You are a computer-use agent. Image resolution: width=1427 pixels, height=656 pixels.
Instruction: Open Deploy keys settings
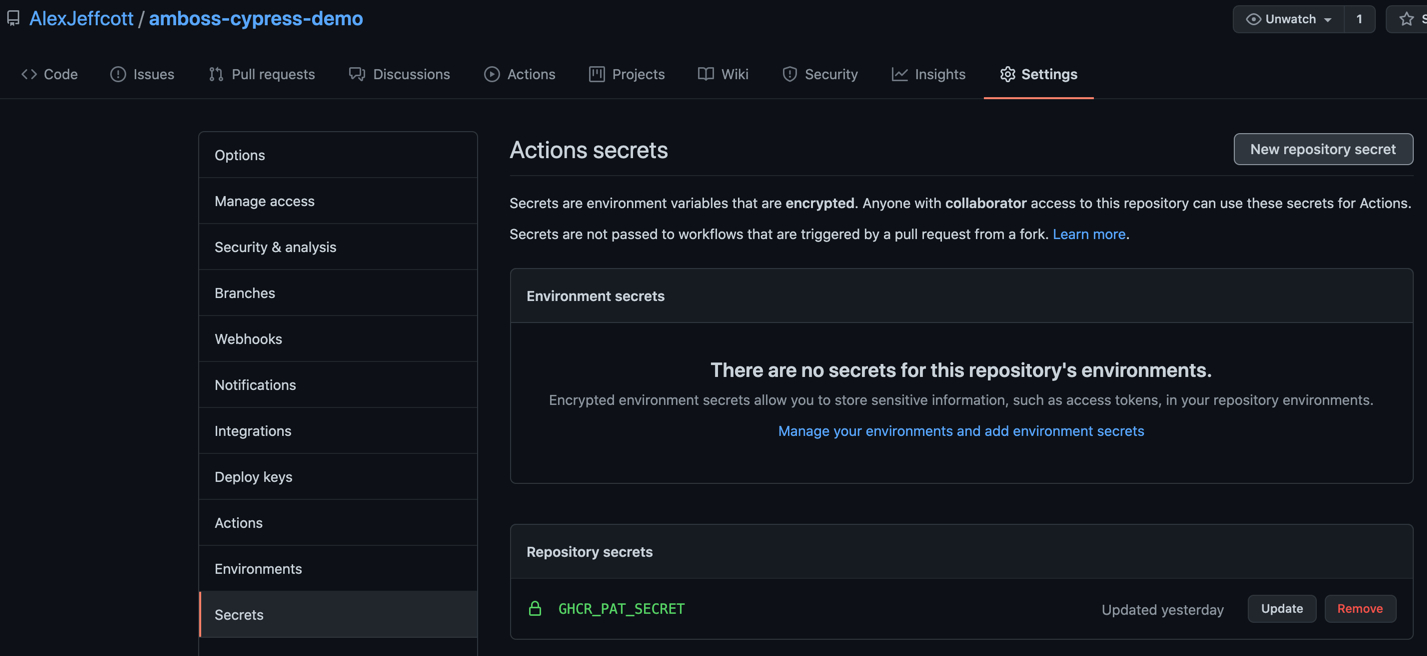[338, 477]
